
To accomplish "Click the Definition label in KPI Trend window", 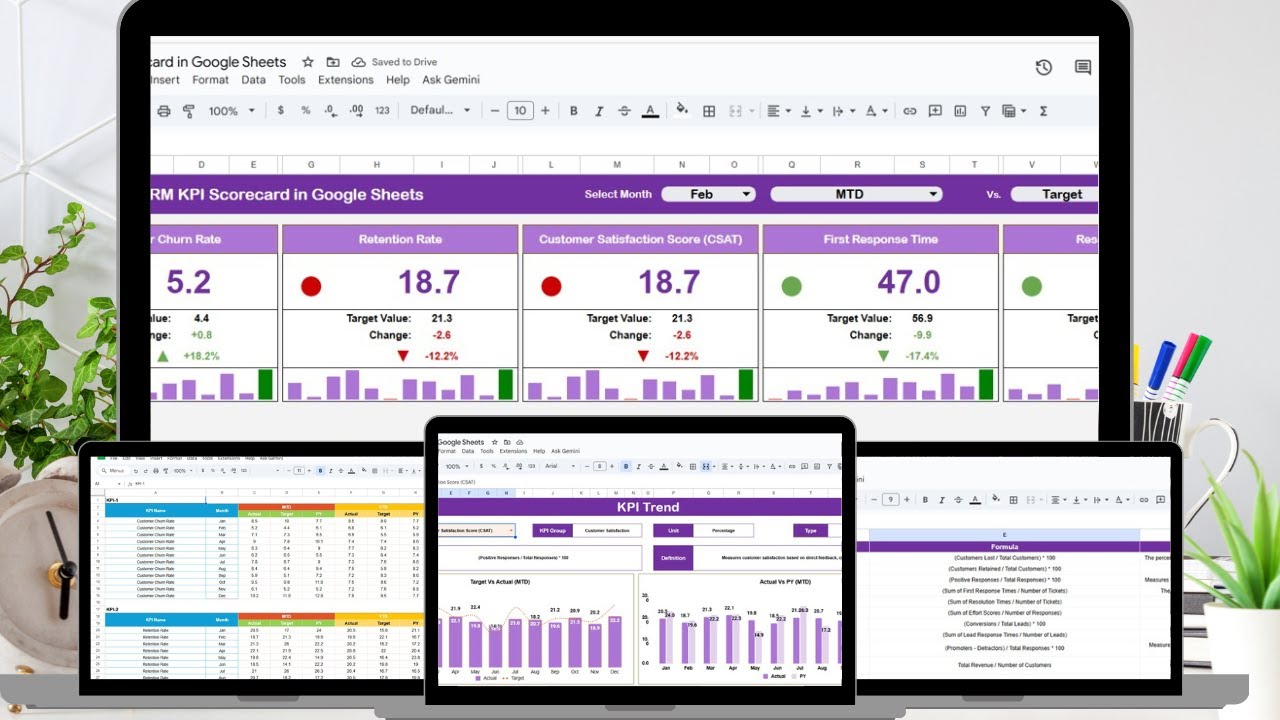I will [672, 557].
